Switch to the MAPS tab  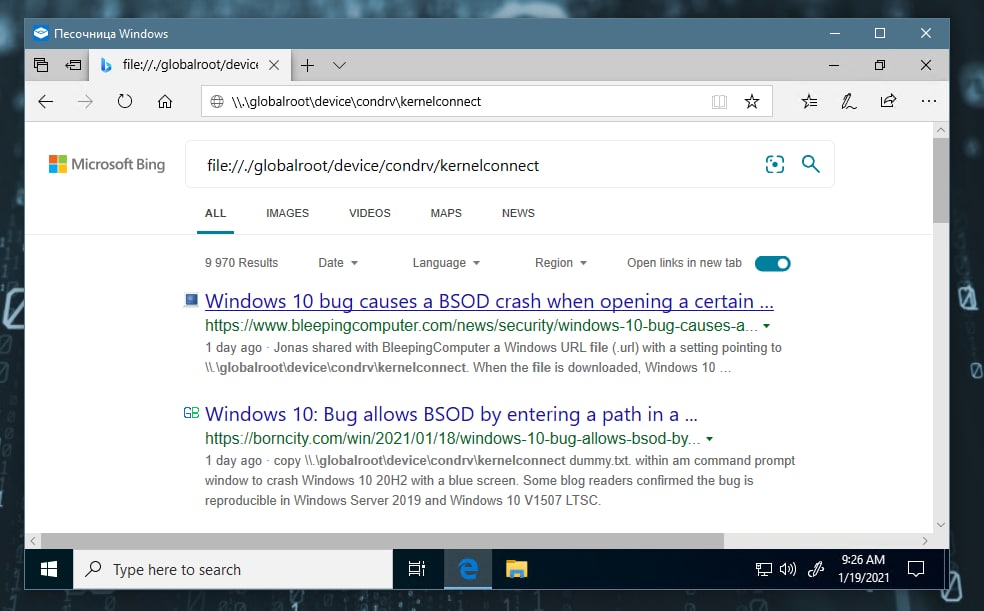(446, 213)
